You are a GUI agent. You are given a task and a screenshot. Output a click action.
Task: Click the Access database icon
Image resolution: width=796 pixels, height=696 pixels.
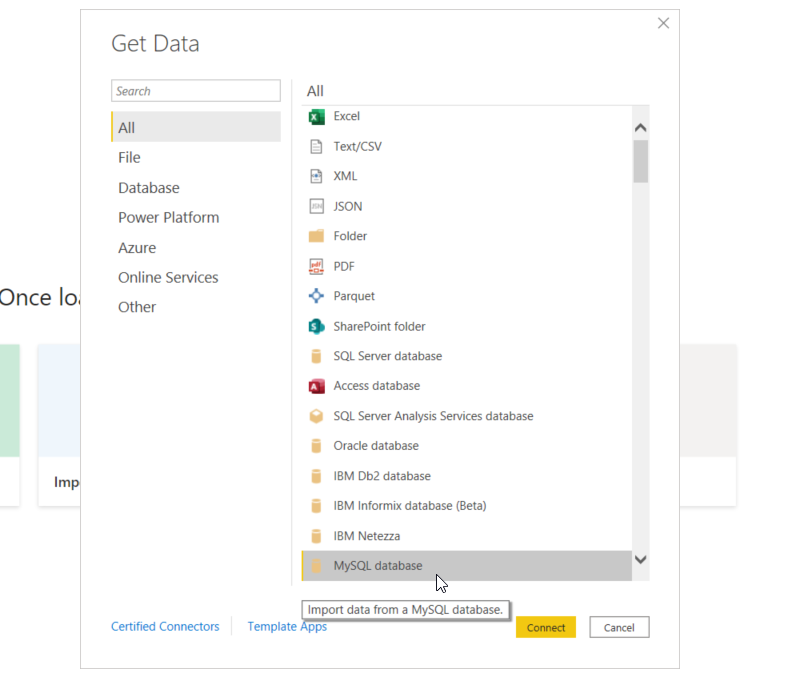click(x=316, y=386)
